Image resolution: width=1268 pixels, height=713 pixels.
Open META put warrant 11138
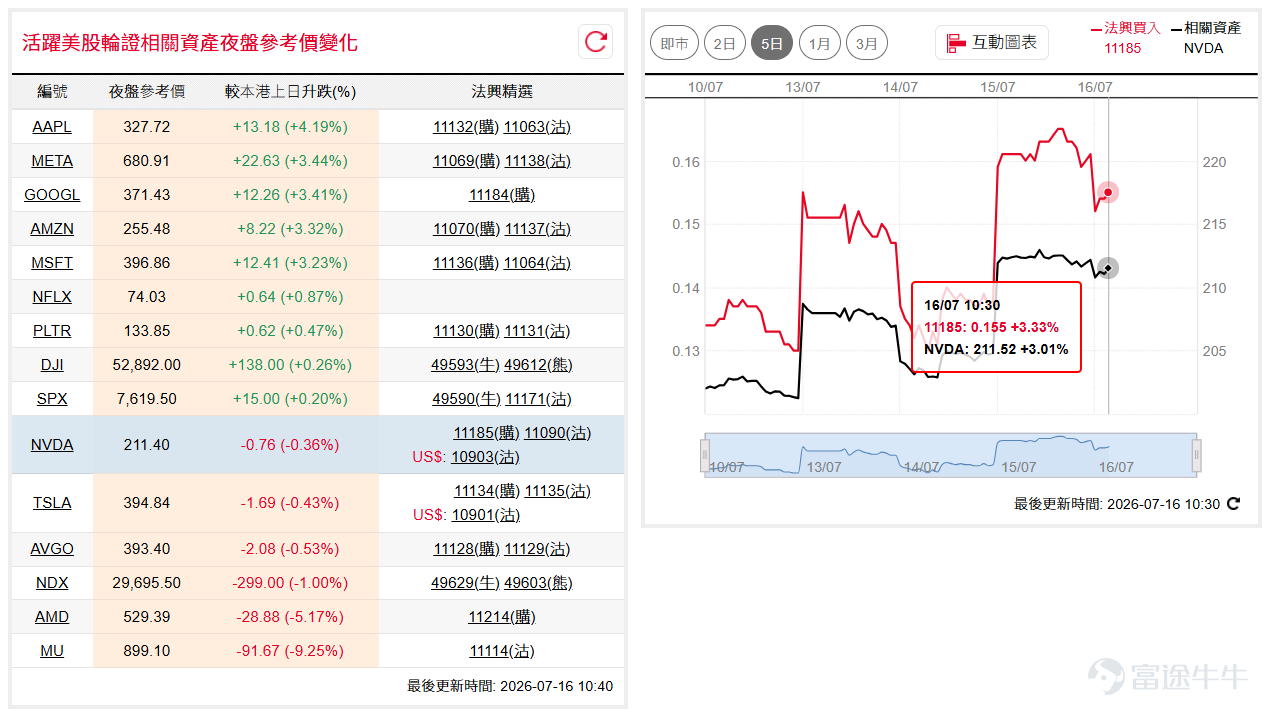(537, 161)
